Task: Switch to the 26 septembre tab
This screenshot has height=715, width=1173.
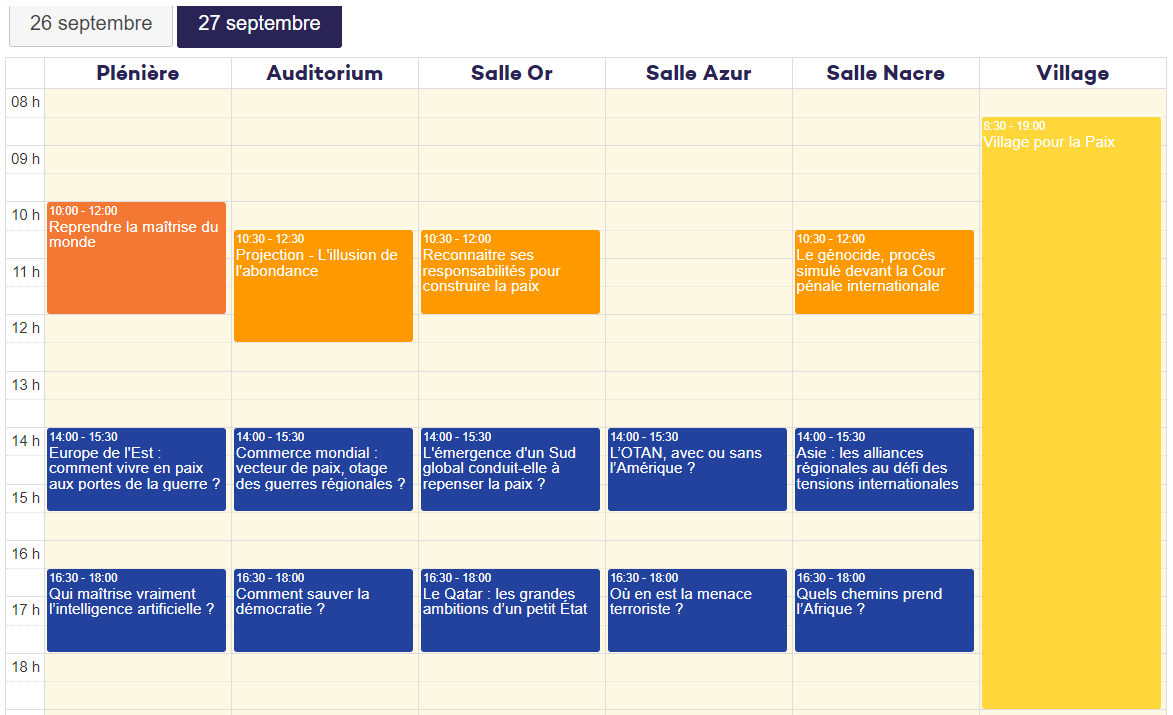Action: 91,24
